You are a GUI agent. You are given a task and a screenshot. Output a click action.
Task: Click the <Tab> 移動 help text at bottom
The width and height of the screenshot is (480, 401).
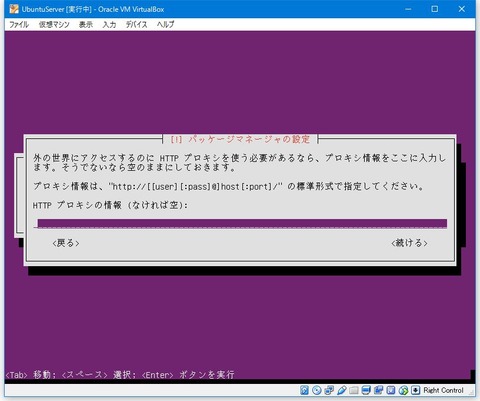click(x=31, y=375)
